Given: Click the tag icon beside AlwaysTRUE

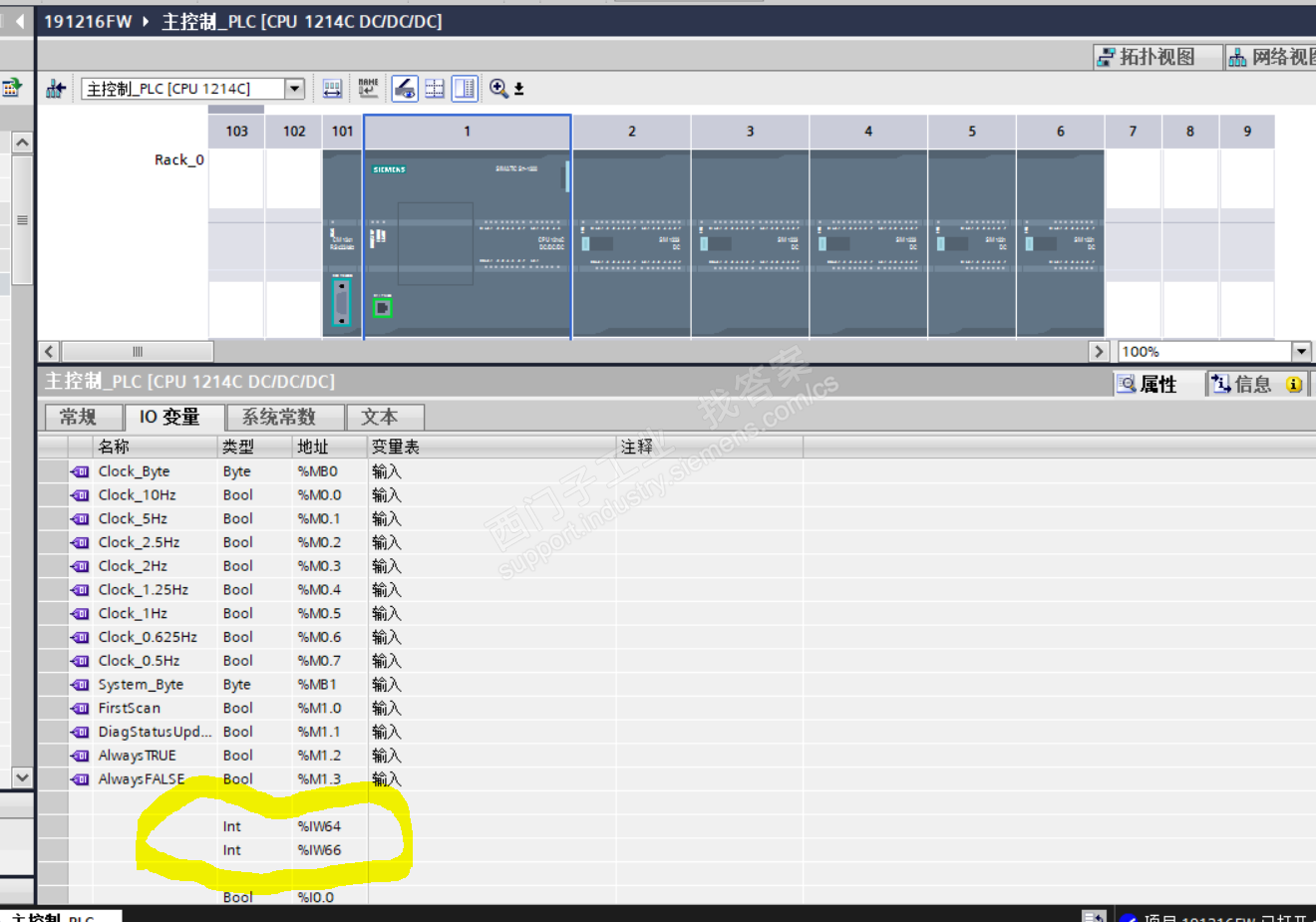Looking at the screenshot, I should coord(80,756).
